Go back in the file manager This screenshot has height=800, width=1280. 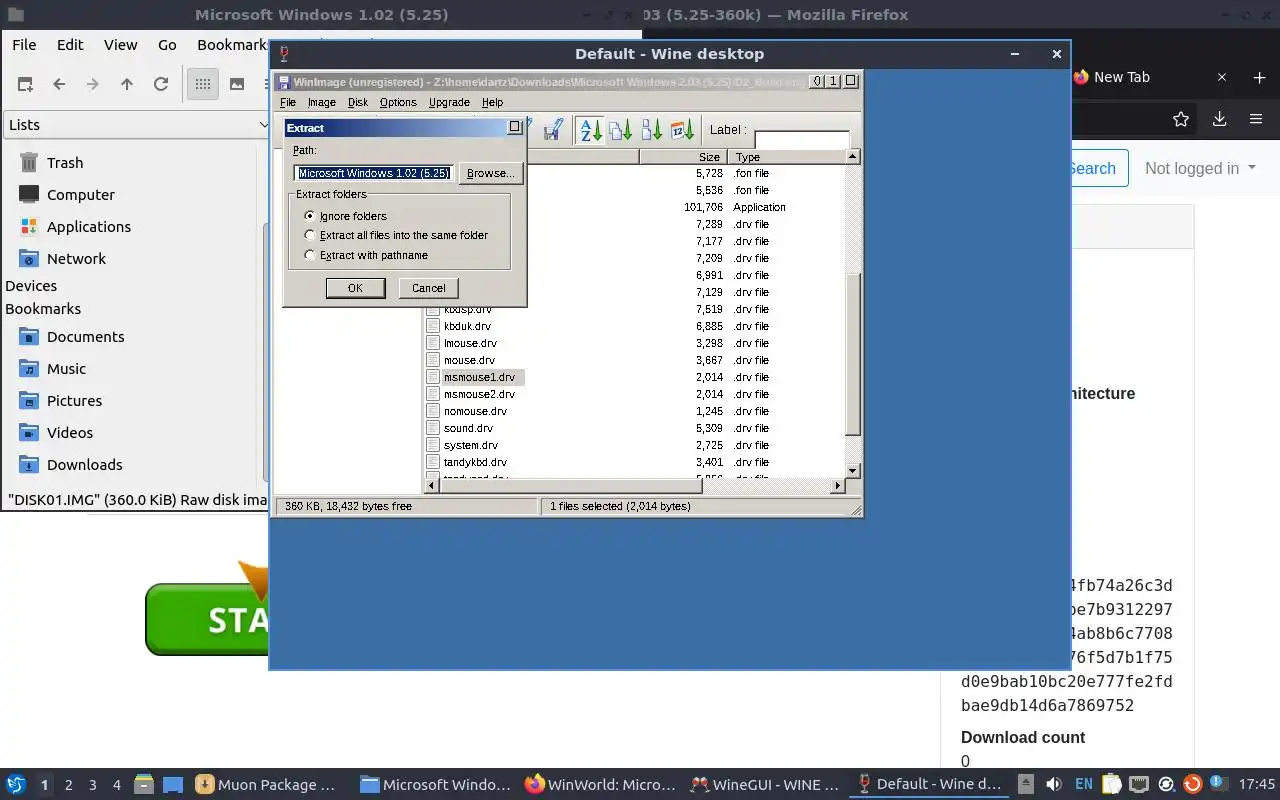(59, 84)
